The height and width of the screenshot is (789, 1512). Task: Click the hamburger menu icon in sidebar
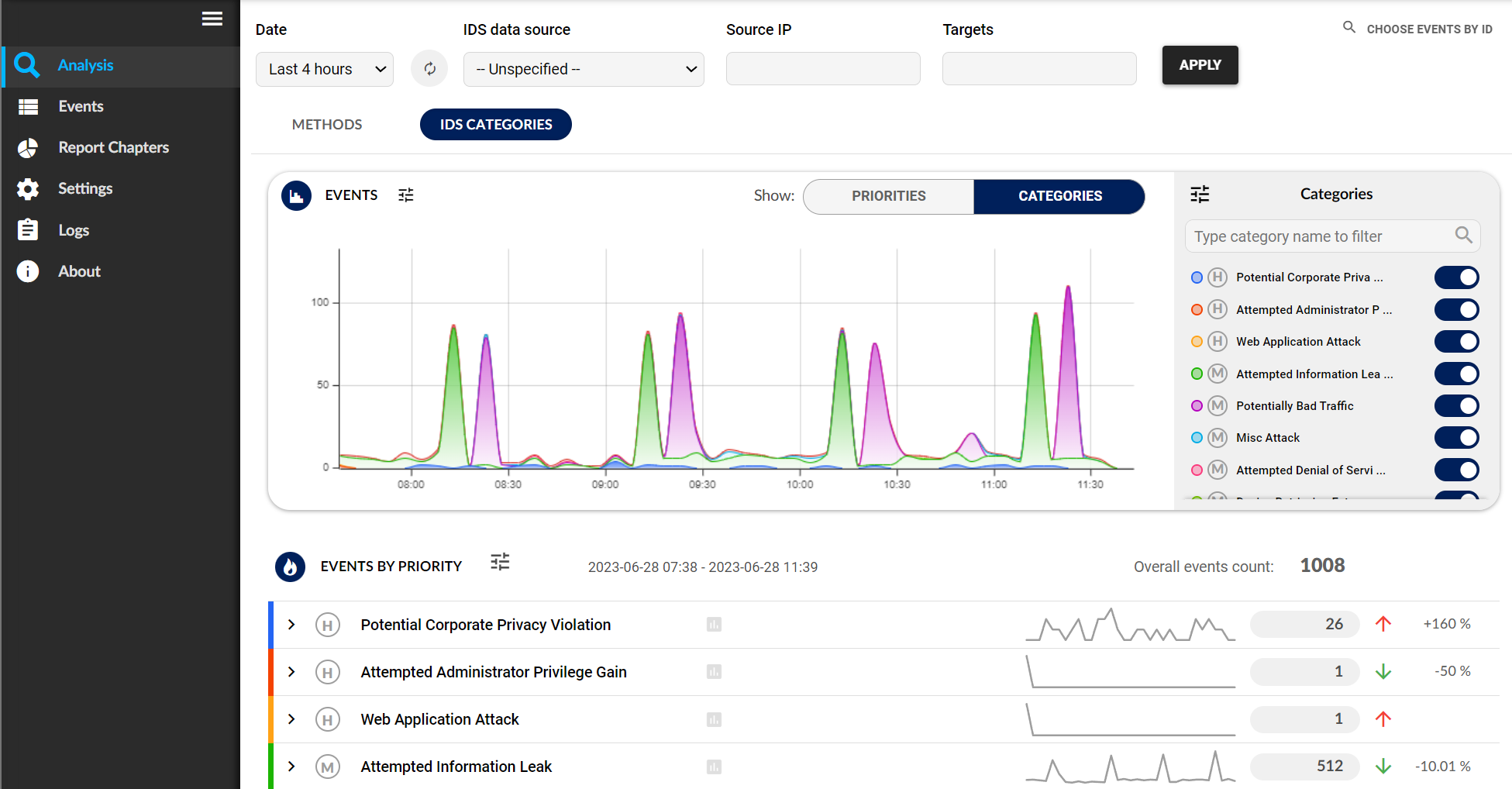pyautogui.click(x=212, y=19)
